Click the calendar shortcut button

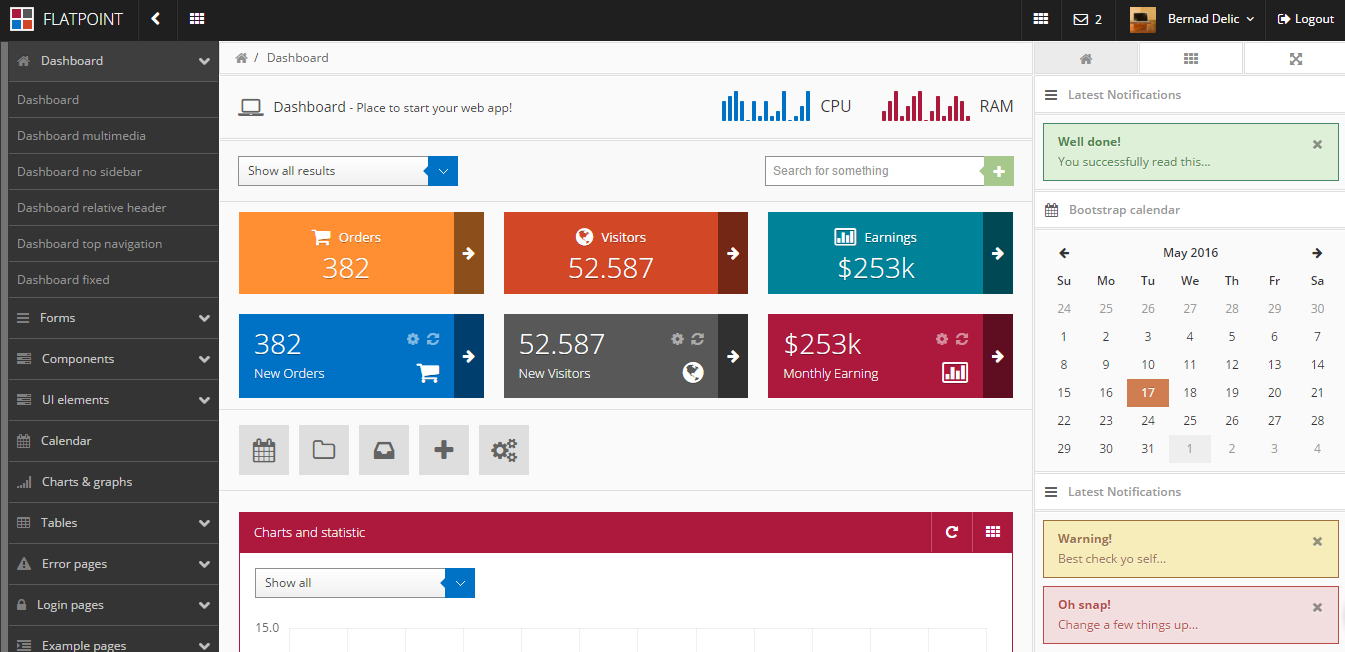tap(264, 450)
